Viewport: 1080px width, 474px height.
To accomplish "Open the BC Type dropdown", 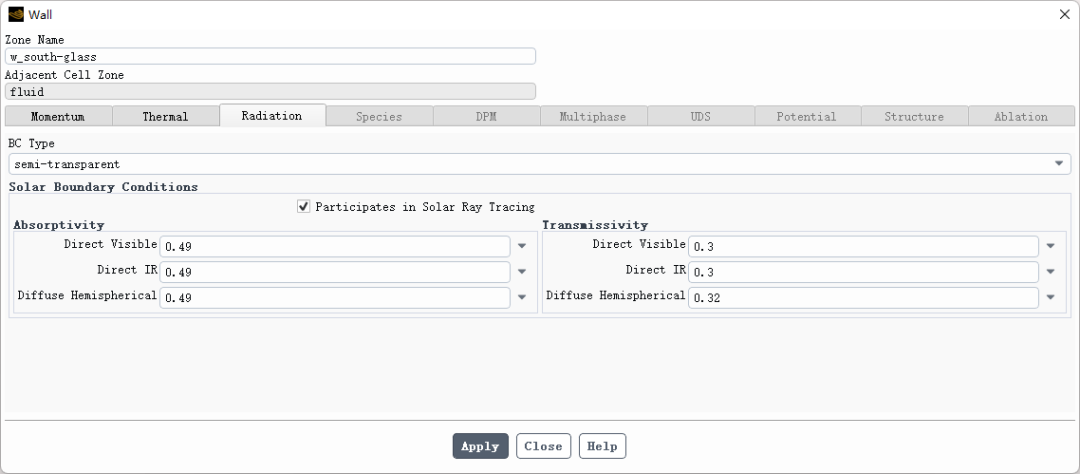I will [1058, 164].
